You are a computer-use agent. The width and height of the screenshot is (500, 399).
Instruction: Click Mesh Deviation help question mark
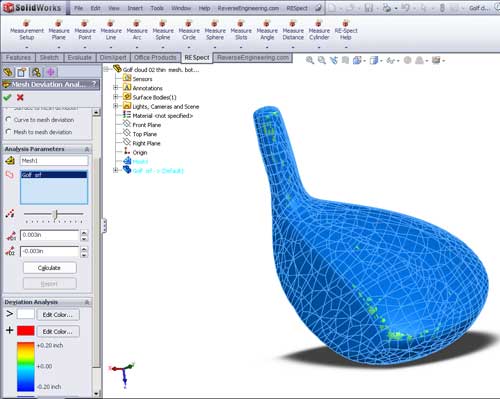point(94,84)
